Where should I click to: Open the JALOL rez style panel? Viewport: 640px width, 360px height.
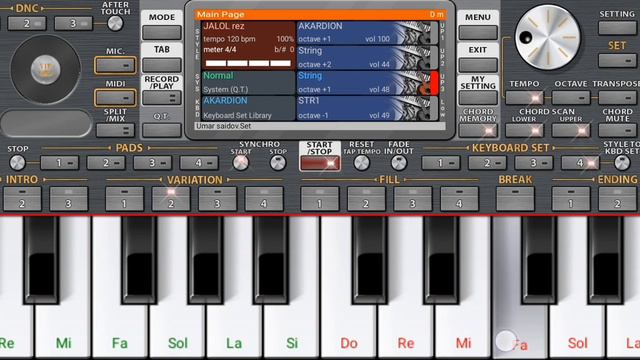249,45
